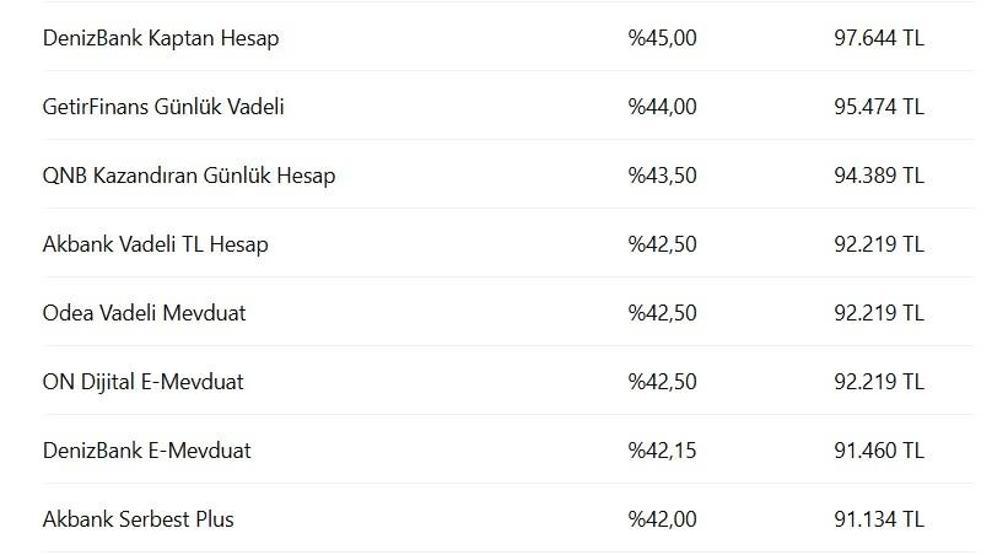Image resolution: width=1008 pixels, height=555 pixels.
Task: Click ON Dijital E-Mevduat's %42,50 rate
Action: (662, 382)
